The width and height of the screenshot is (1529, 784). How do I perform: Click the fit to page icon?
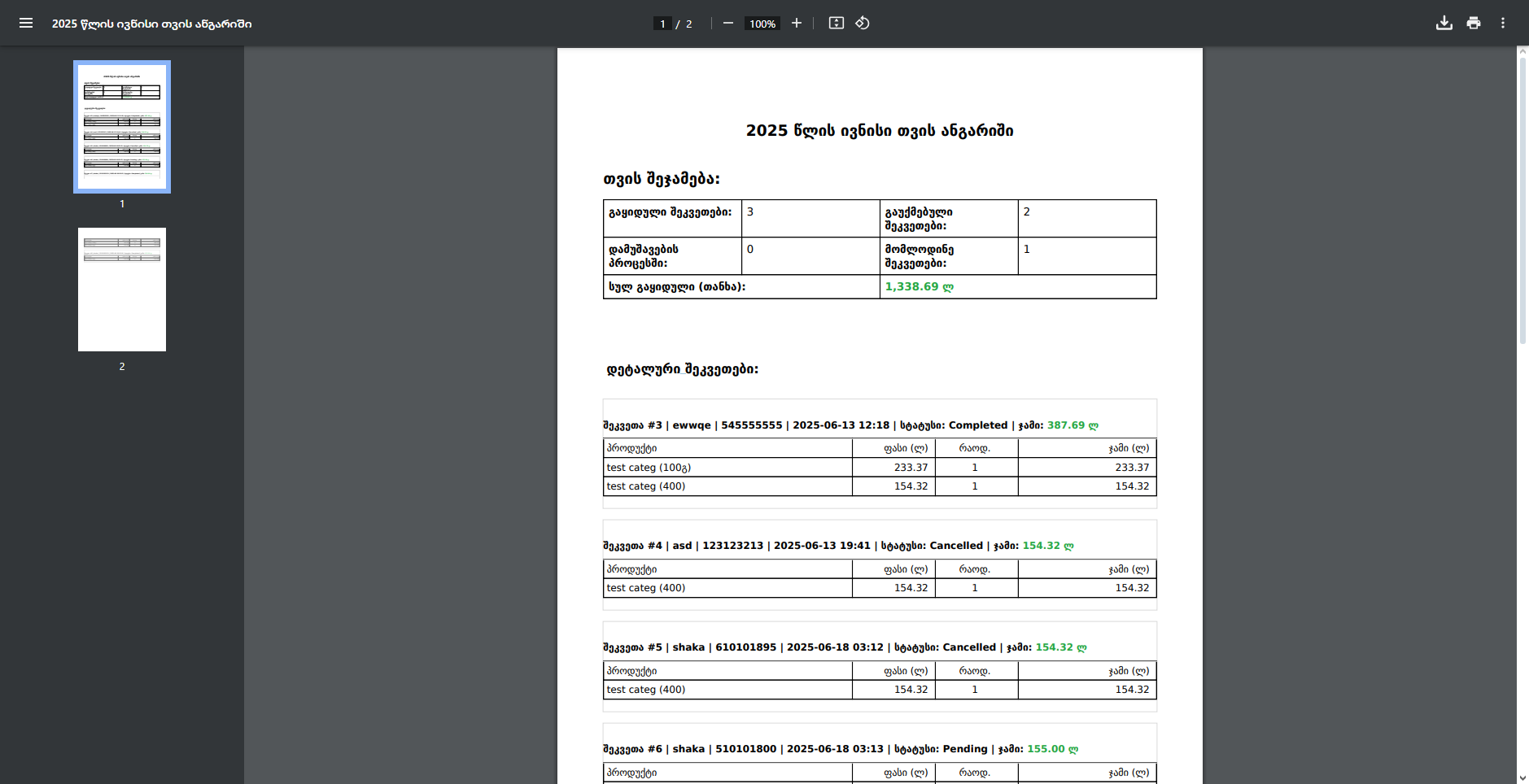[836, 23]
